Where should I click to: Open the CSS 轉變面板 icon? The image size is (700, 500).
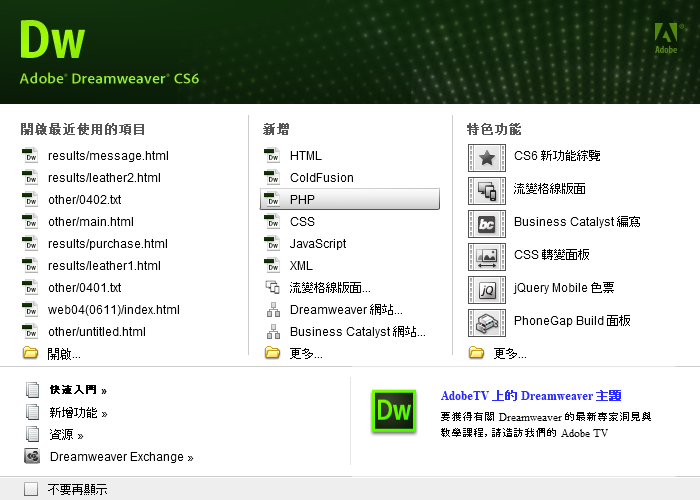point(487,256)
